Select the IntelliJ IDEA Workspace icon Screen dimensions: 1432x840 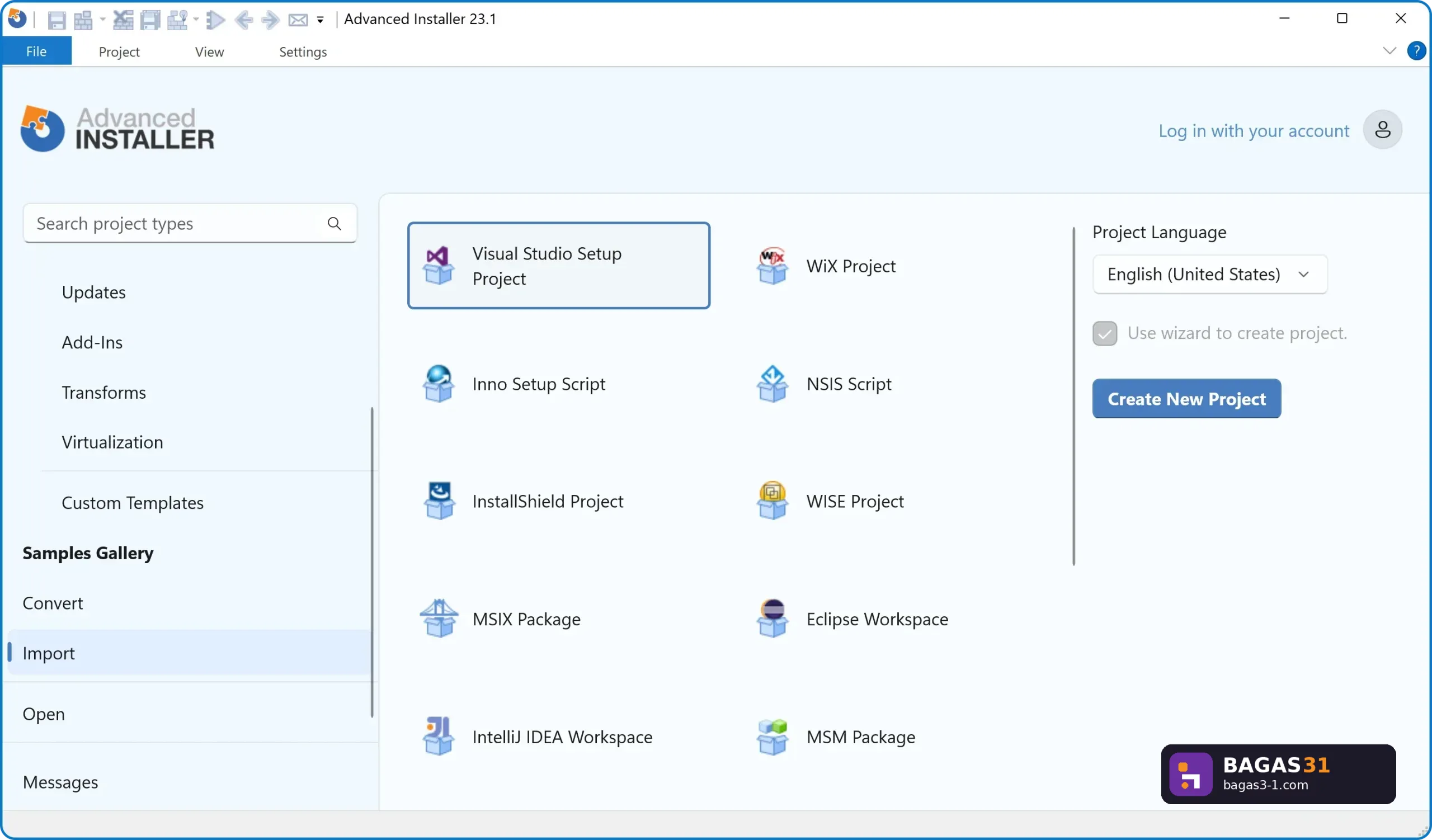[x=438, y=736]
